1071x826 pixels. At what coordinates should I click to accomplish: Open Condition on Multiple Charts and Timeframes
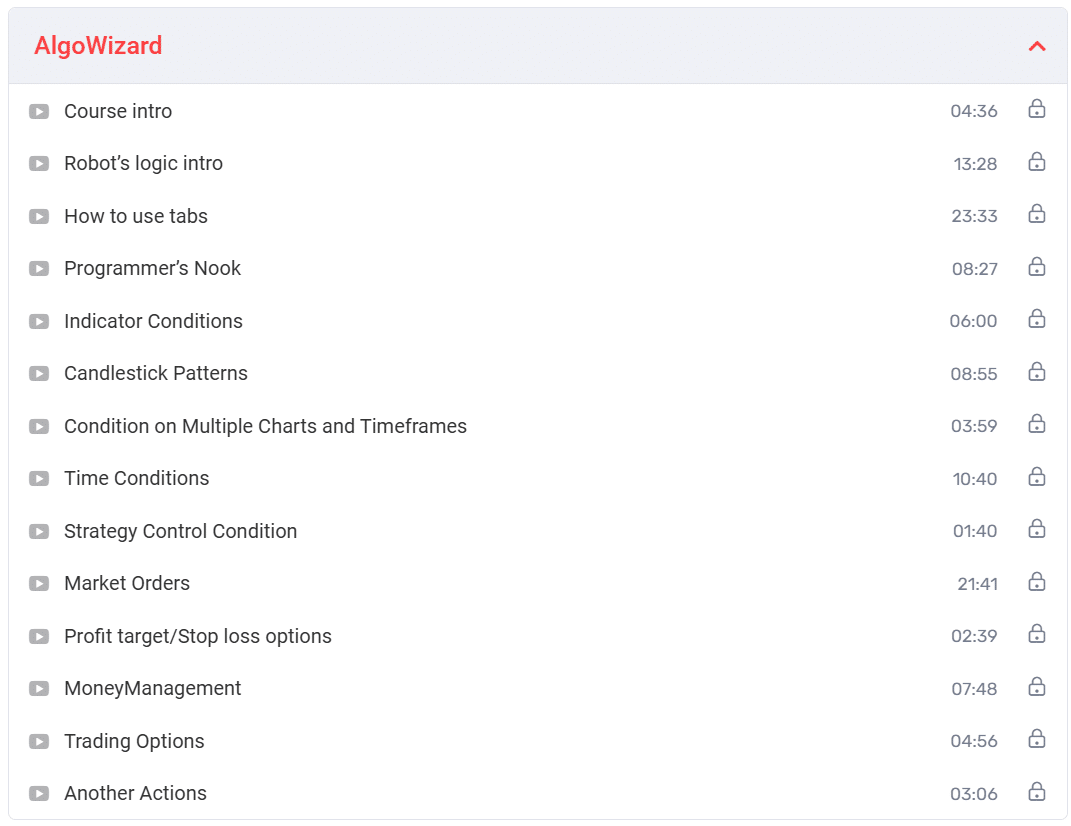(265, 426)
